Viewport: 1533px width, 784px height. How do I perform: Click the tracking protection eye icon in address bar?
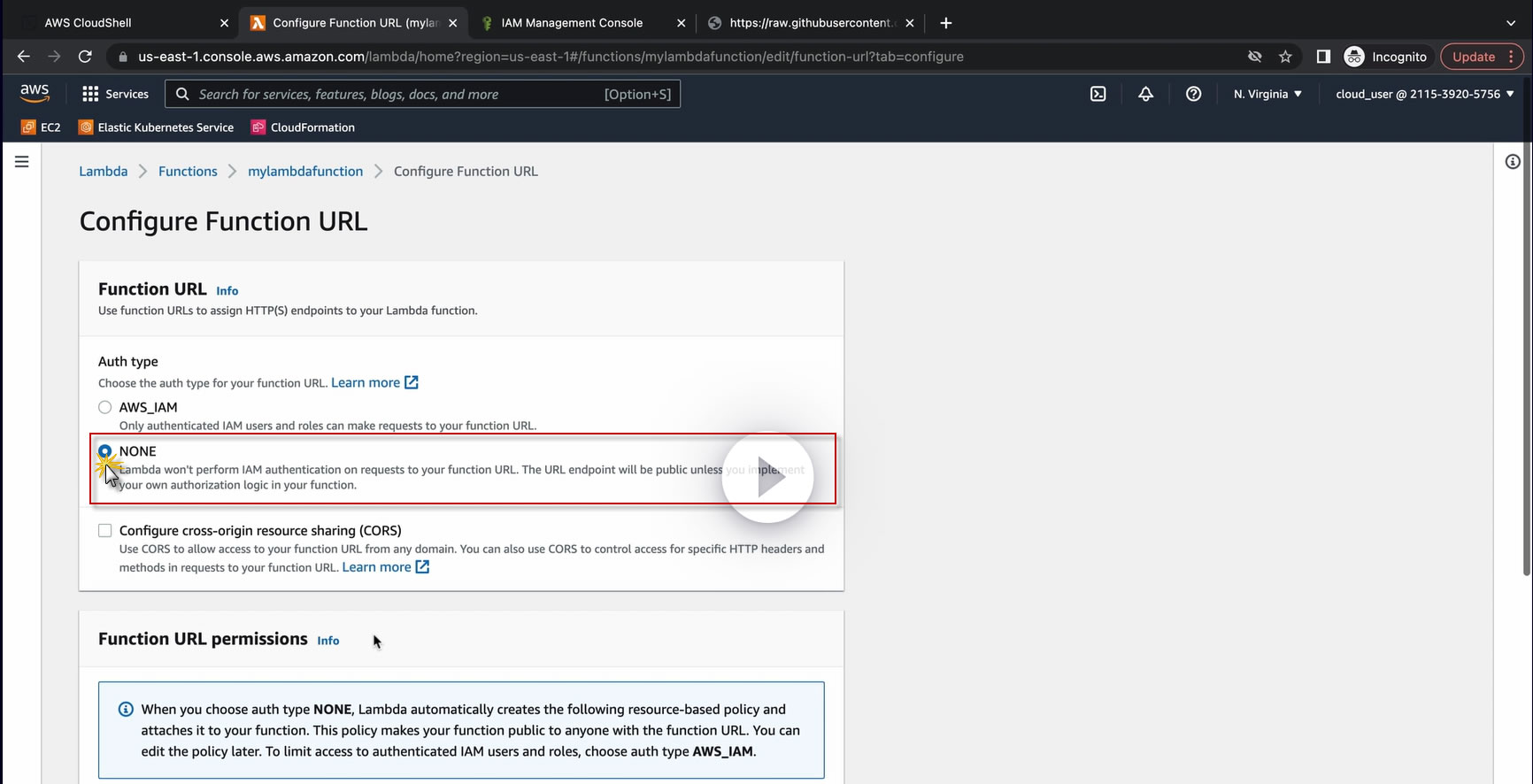(x=1254, y=57)
